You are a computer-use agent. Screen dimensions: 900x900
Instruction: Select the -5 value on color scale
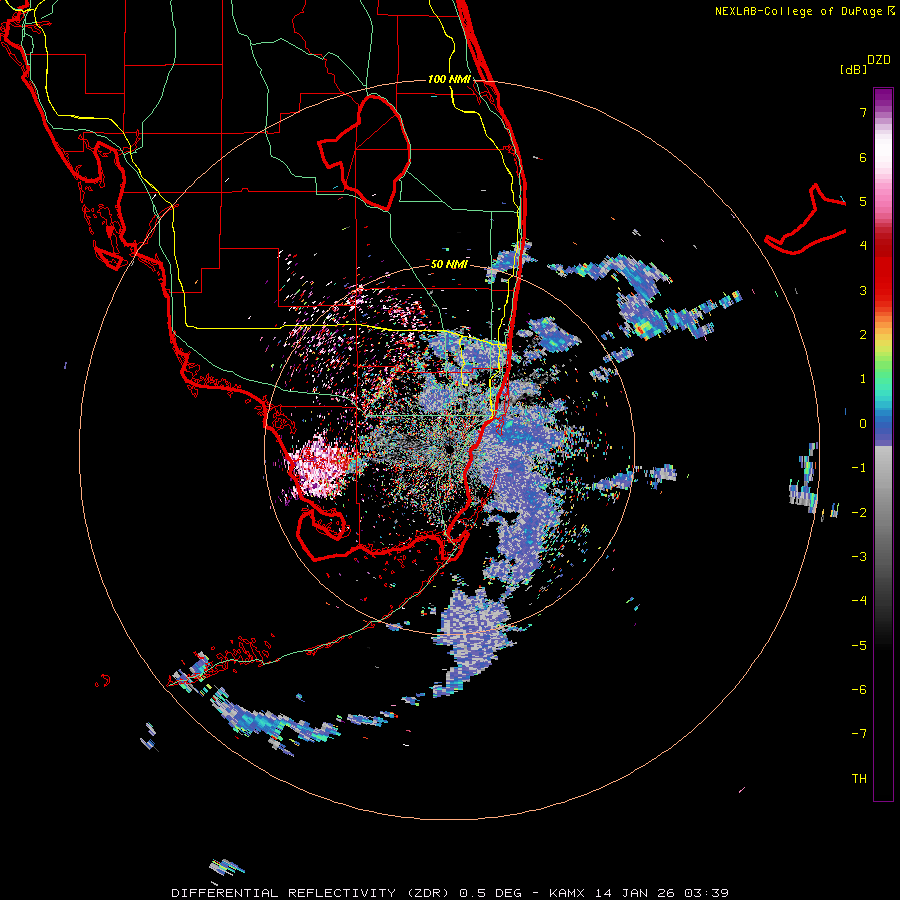[x=859, y=645]
